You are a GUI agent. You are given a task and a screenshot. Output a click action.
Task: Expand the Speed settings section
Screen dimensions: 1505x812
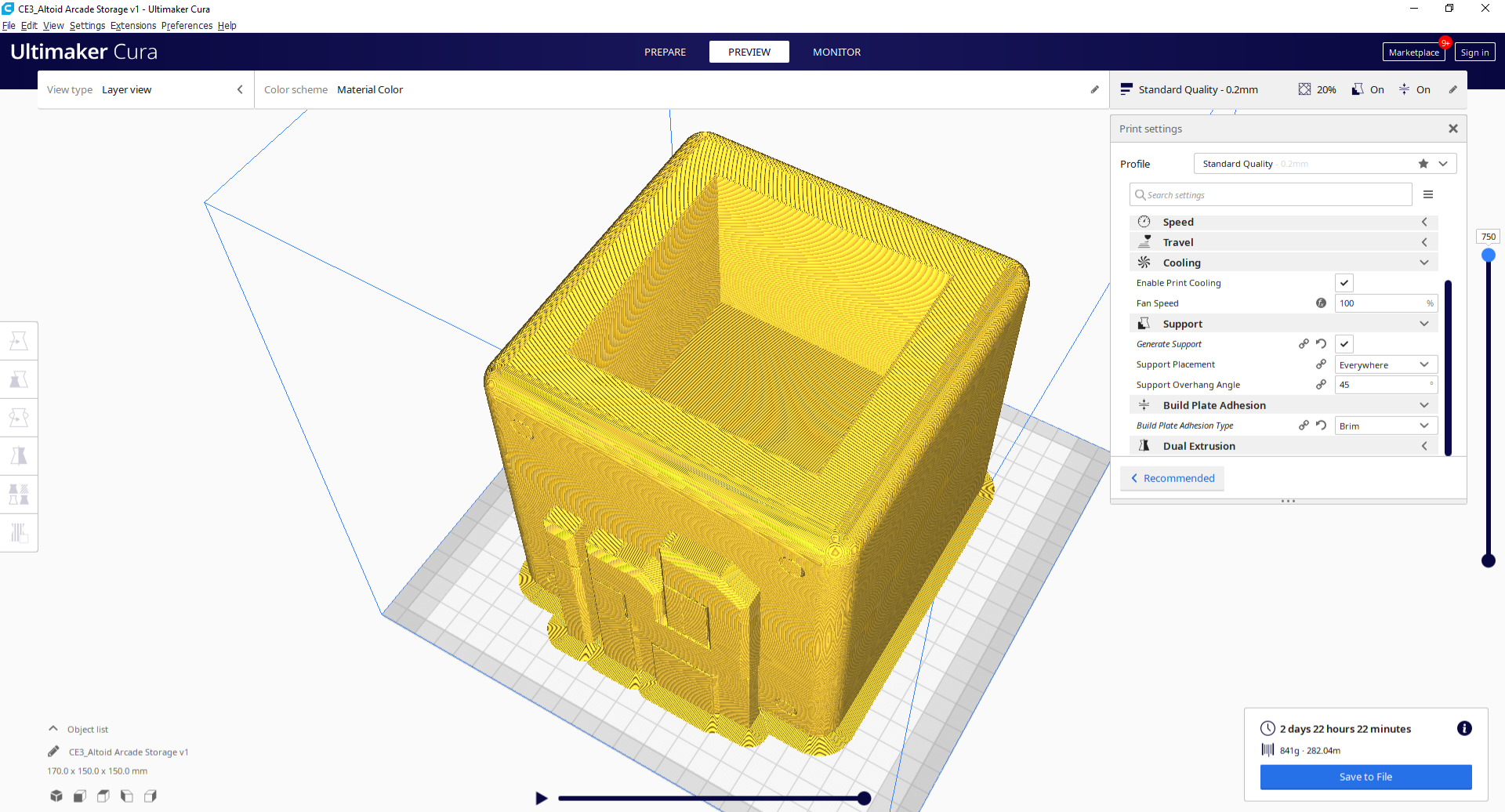(x=1283, y=222)
